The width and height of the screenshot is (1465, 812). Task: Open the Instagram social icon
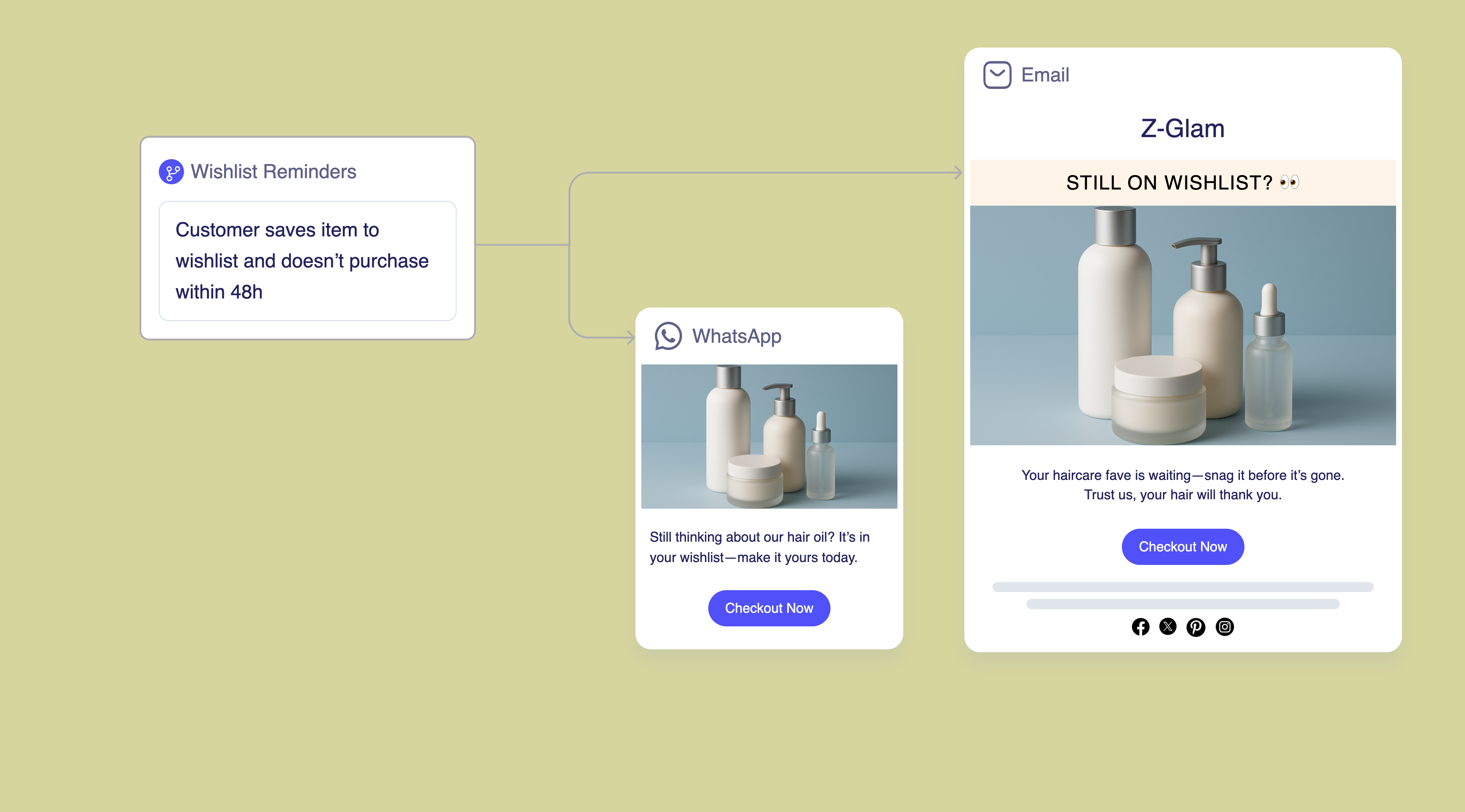(x=1224, y=627)
